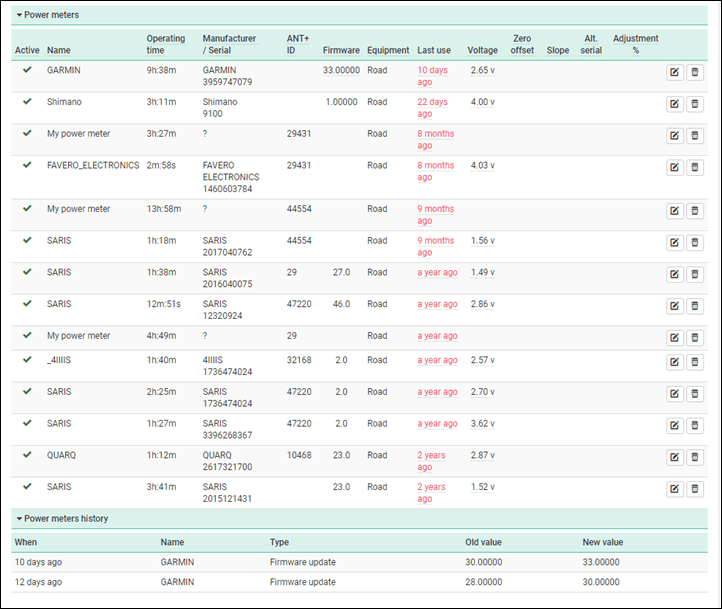Toggle active checkmark for SARIS 3396268367
Image resolution: width=722 pixels, height=609 pixels.
click(27, 423)
